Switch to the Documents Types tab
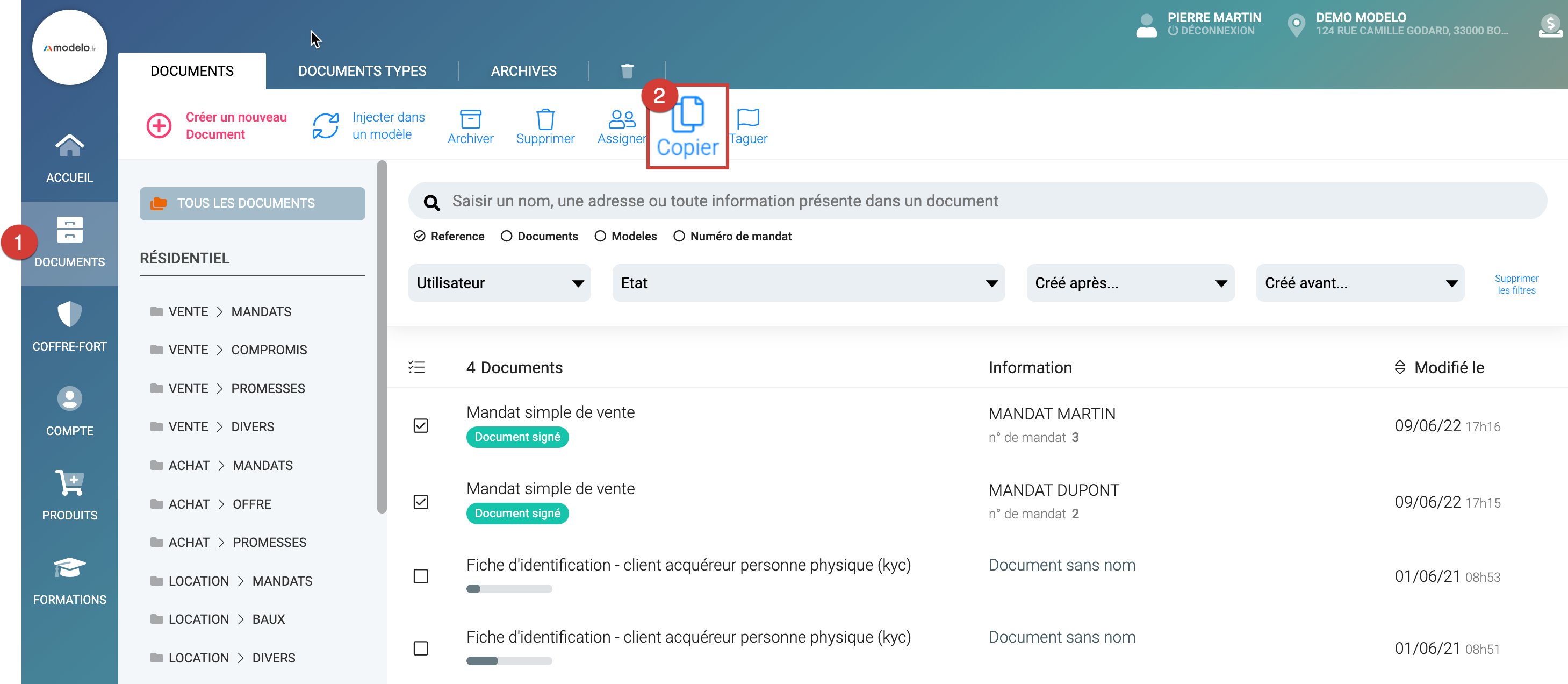Viewport: 1568px width, 684px height. click(x=362, y=70)
